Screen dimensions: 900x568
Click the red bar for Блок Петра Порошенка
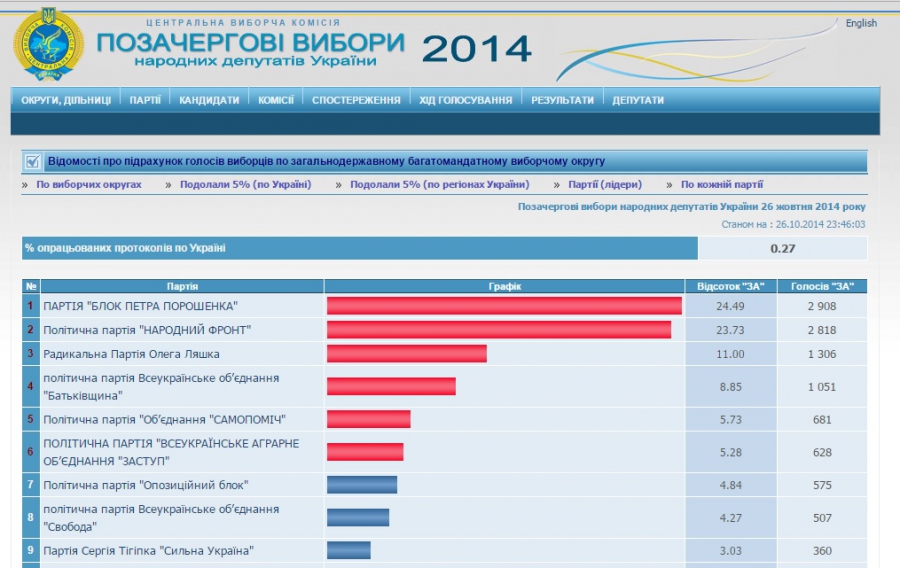(504, 306)
